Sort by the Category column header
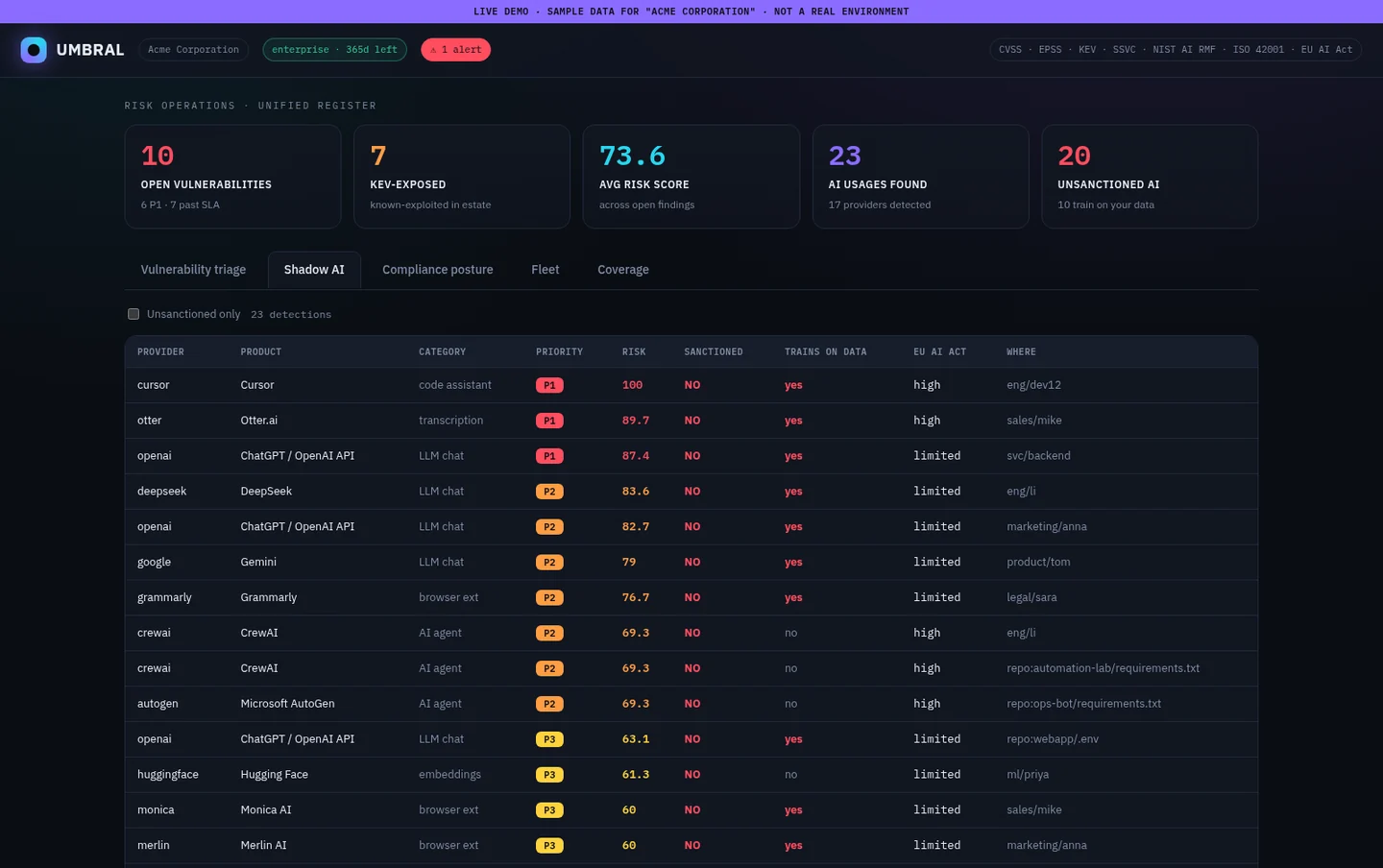Image resolution: width=1383 pixels, height=868 pixels. point(442,352)
